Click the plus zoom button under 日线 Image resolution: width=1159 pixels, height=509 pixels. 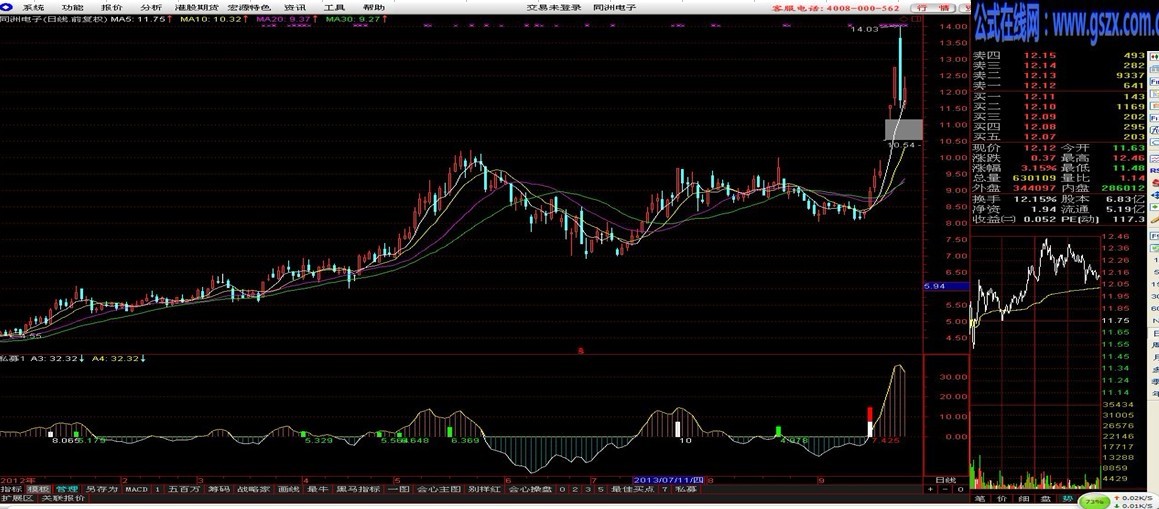click(931, 490)
